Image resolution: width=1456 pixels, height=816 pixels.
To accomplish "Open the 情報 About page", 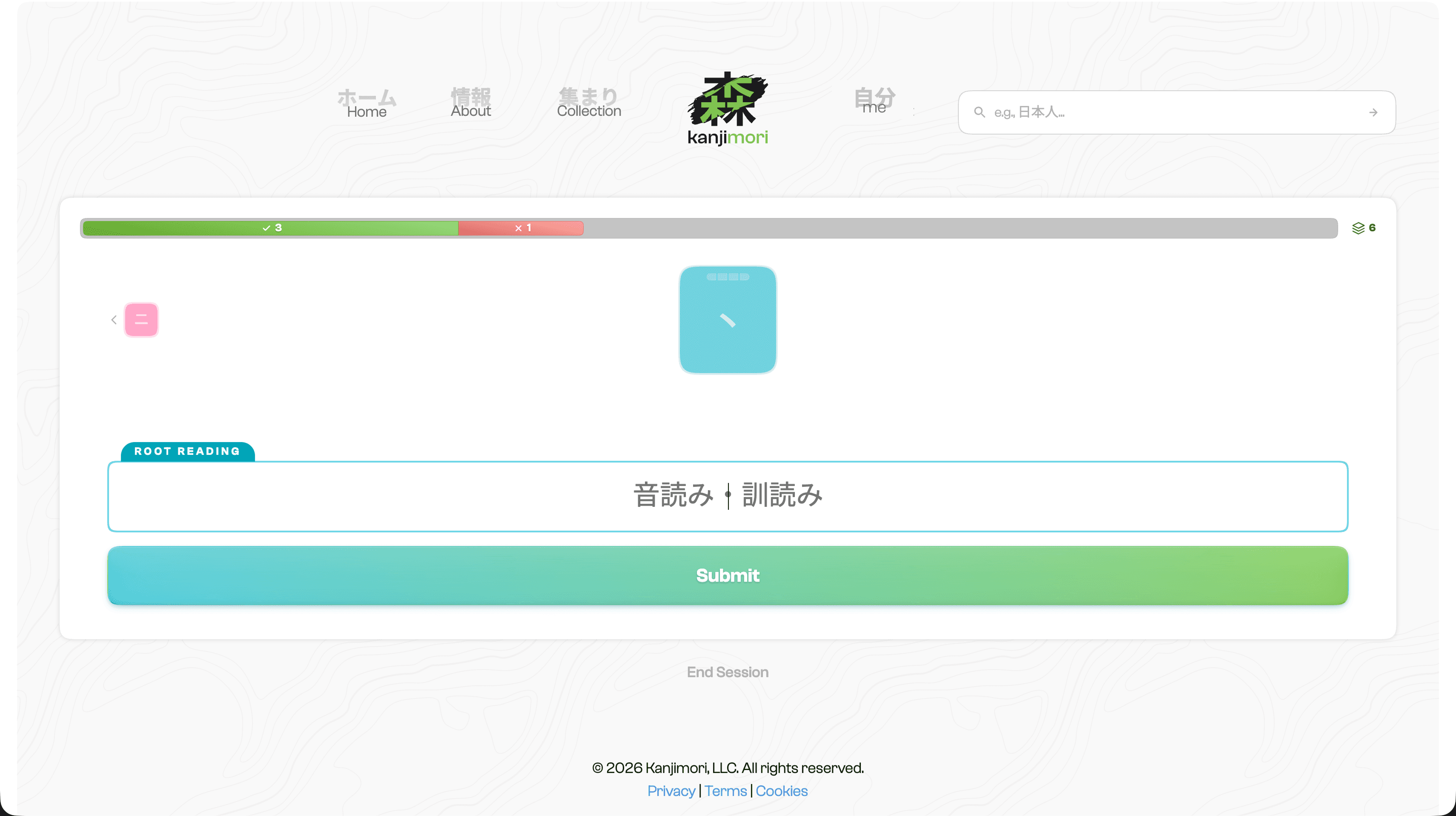I will [470, 103].
